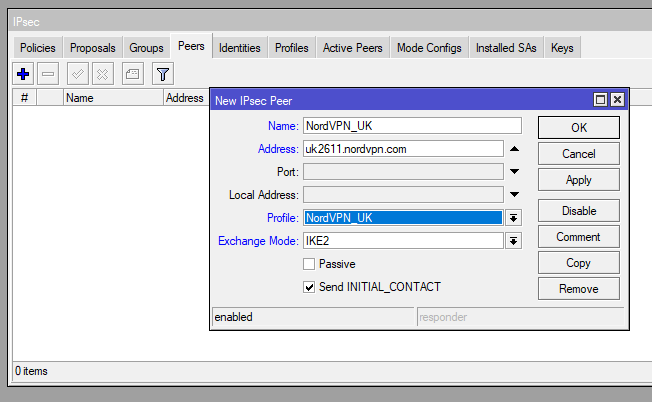The image size is (652, 402).
Task: Uncheck Send INITIAL_CONTACT checkbox
Action: click(309, 287)
